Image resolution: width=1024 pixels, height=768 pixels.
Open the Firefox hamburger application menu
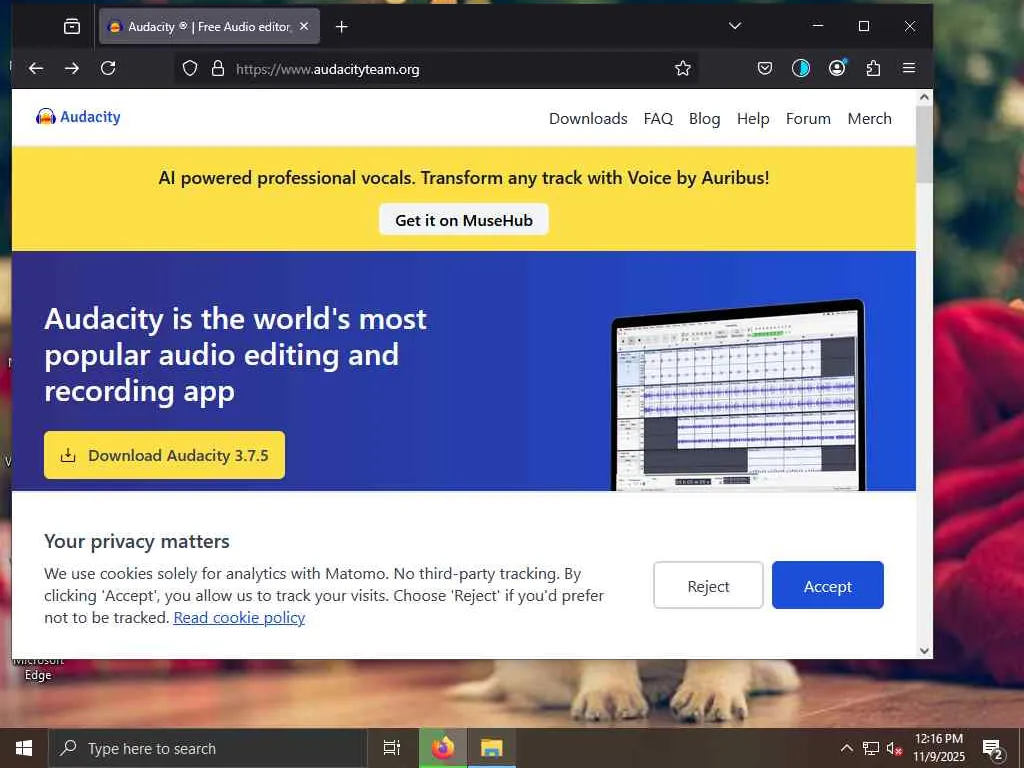908,68
